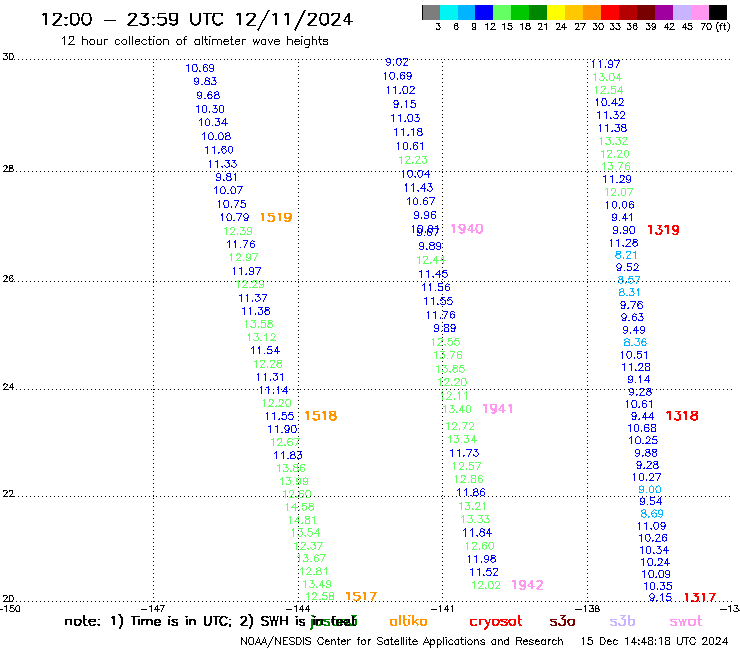Click the light blue value 8.36

tap(635, 342)
